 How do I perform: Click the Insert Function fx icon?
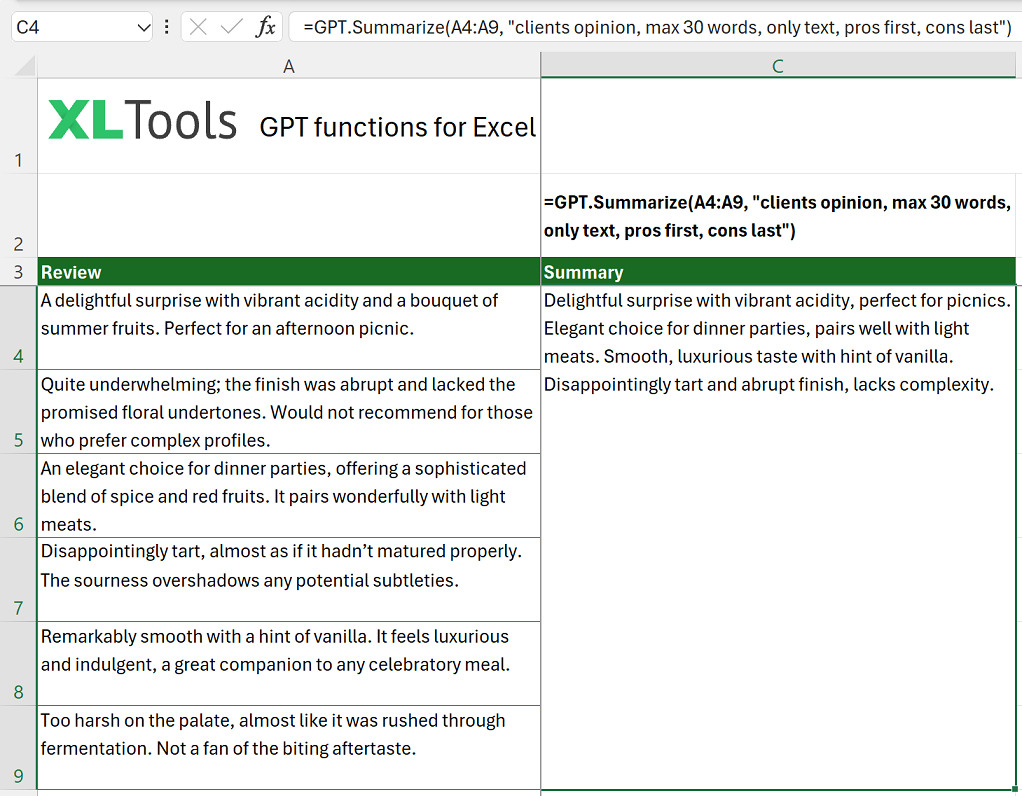(x=266, y=27)
